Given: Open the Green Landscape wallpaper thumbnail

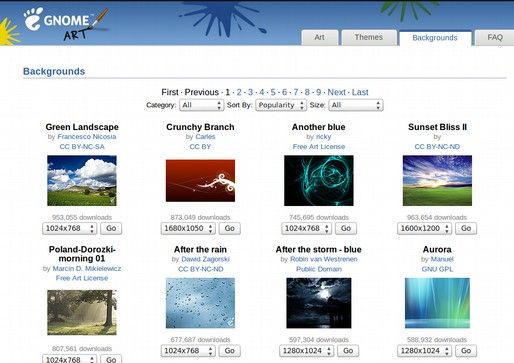Looking at the screenshot, I should point(82,180).
